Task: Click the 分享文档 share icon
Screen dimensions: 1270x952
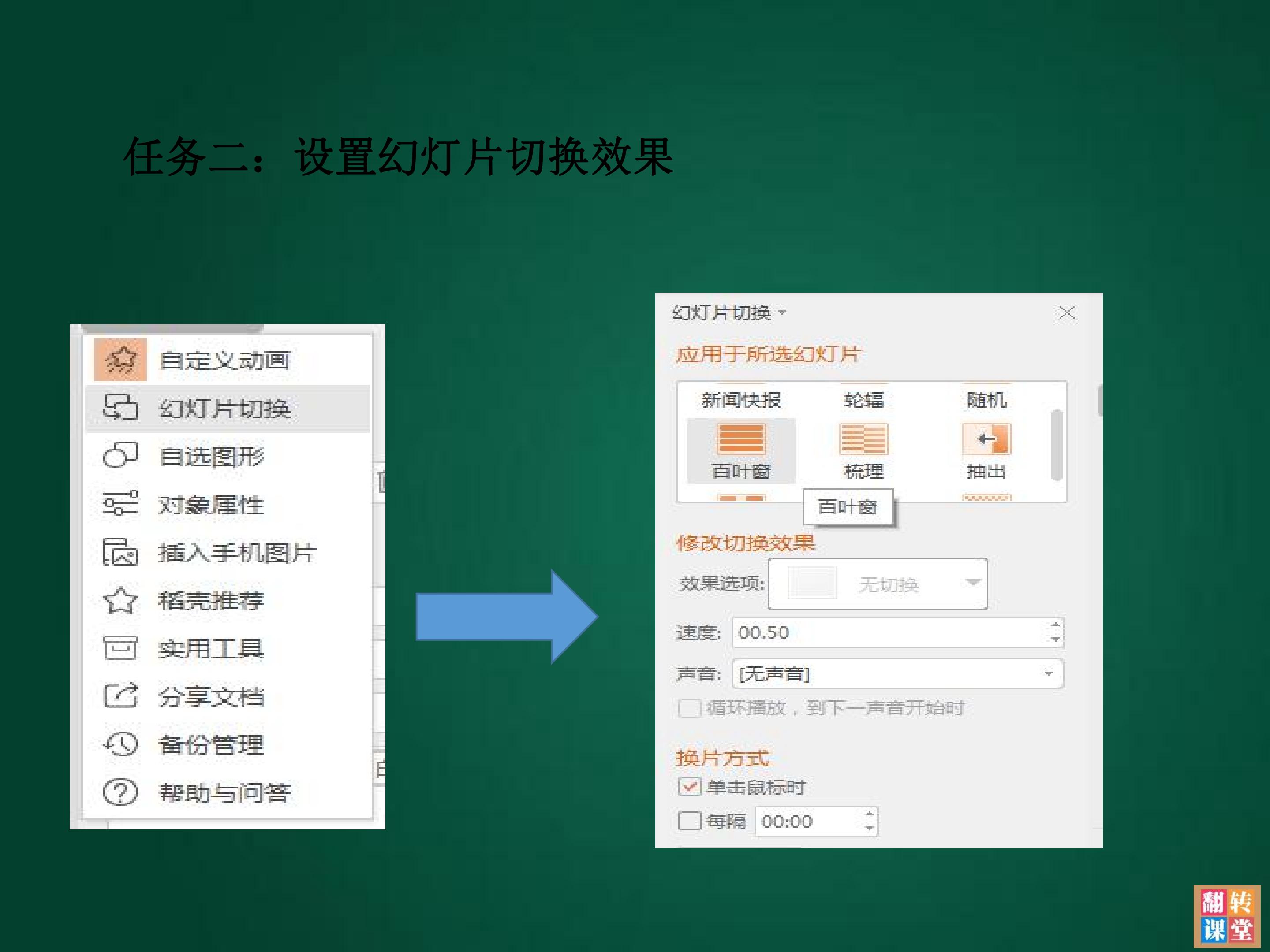Action: click(120, 695)
